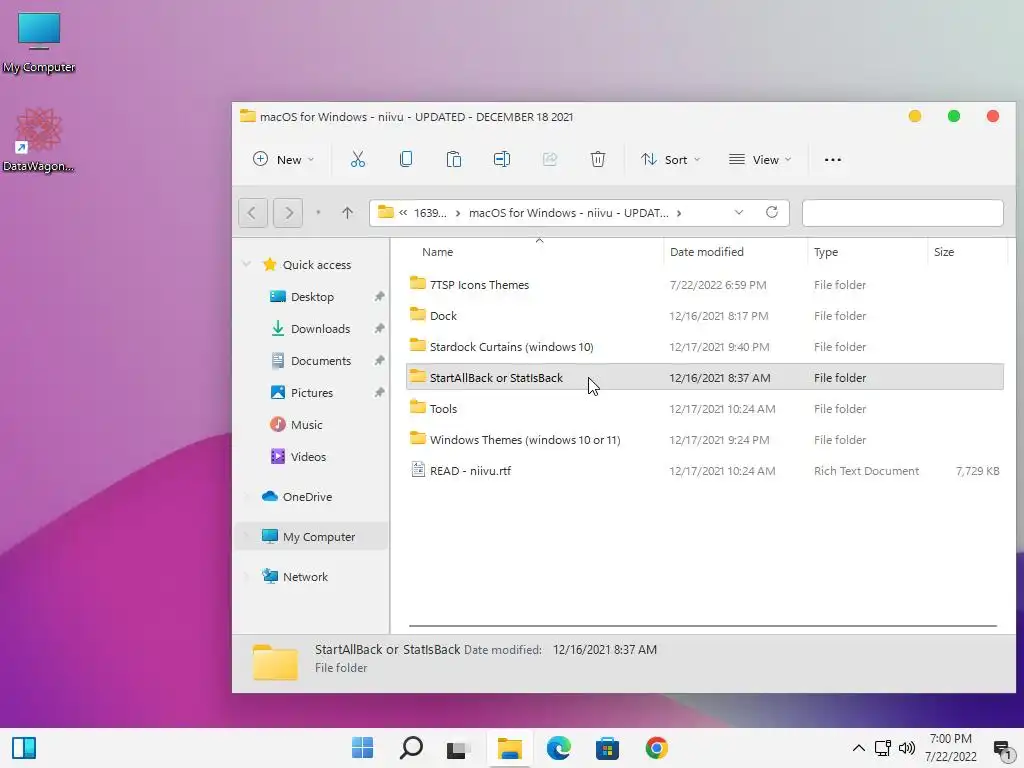Viewport: 1024px width, 768px height.
Task: Launch Microsoft Edge from the taskbar
Action: [x=558, y=748]
